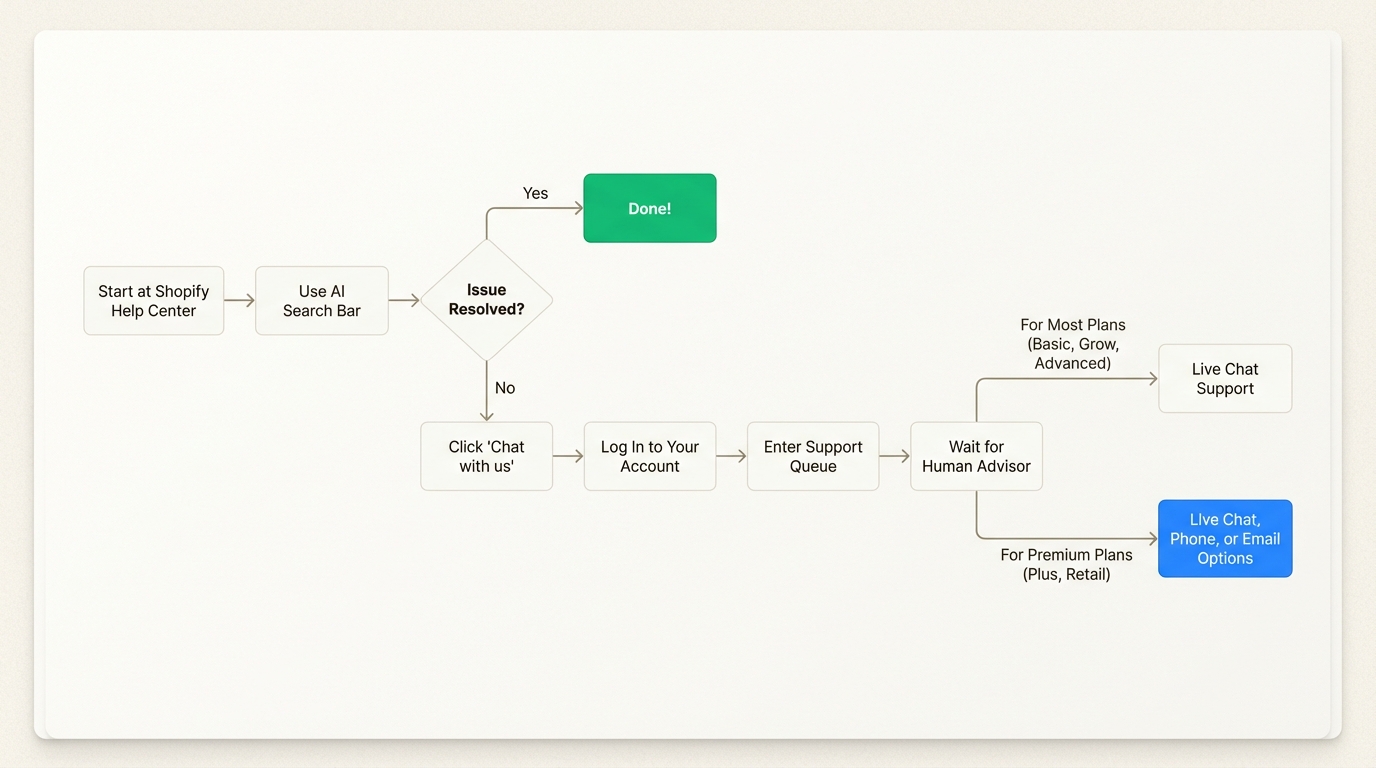Open the 'Live Chat Support' node
The image size is (1376, 768).
tap(1224, 379)
